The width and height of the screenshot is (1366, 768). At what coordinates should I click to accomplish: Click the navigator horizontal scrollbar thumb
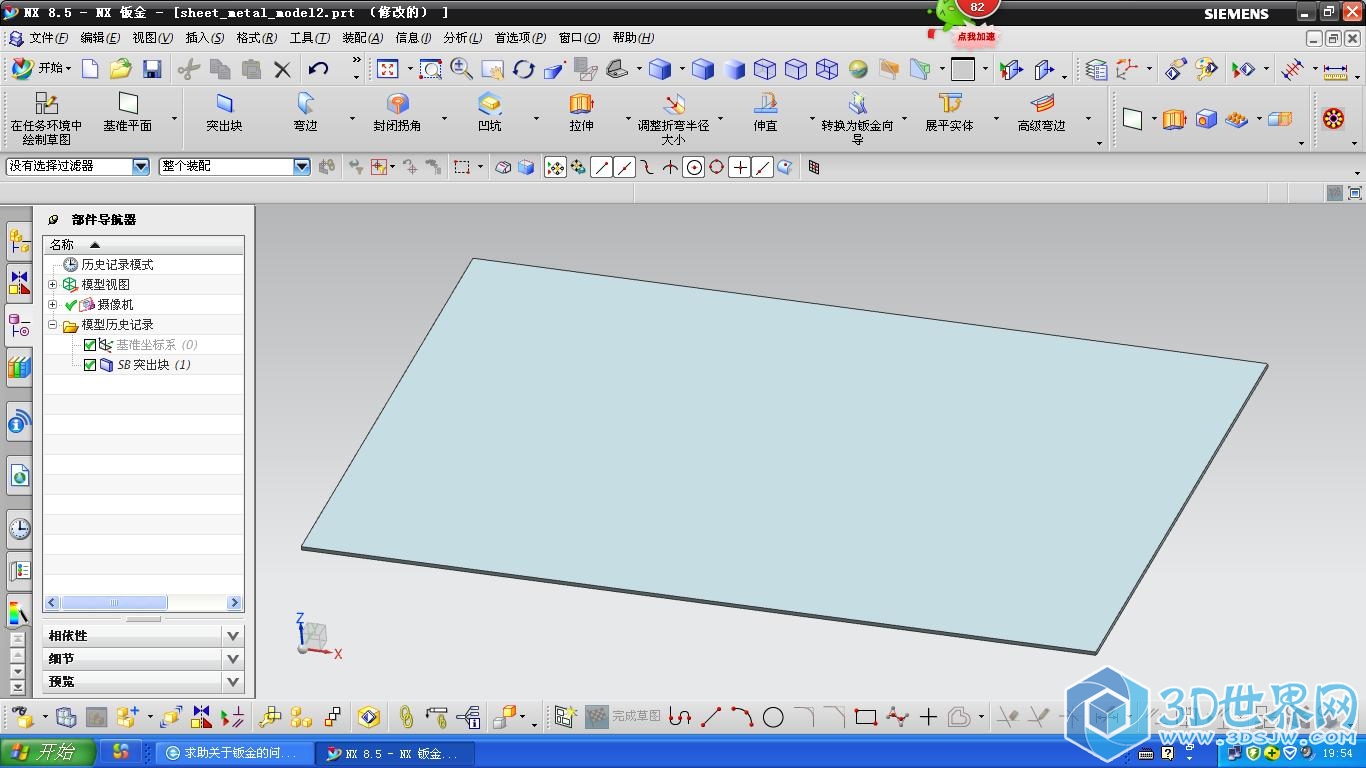tap(114, 603)
